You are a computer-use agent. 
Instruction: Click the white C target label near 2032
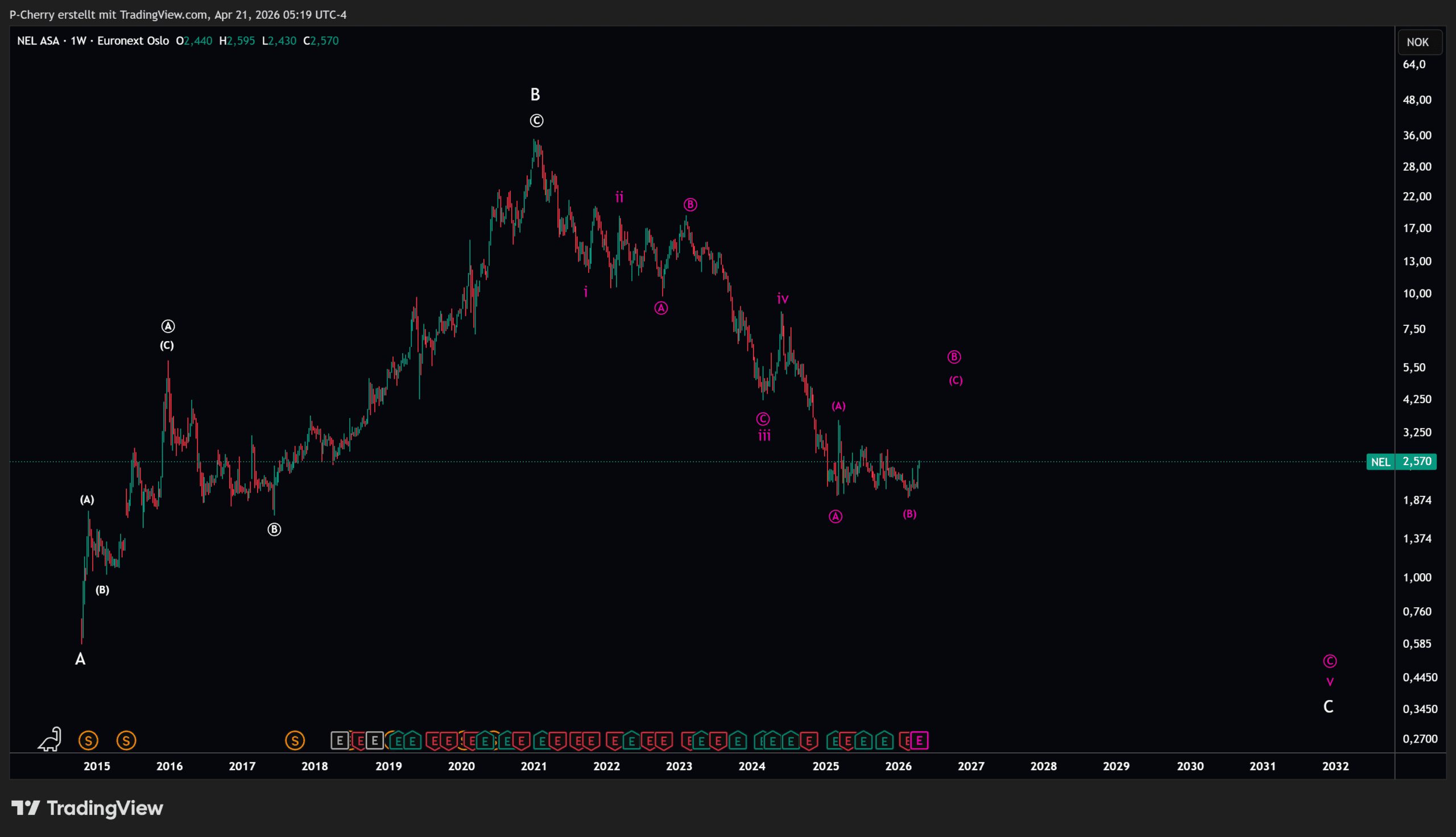1328,707
